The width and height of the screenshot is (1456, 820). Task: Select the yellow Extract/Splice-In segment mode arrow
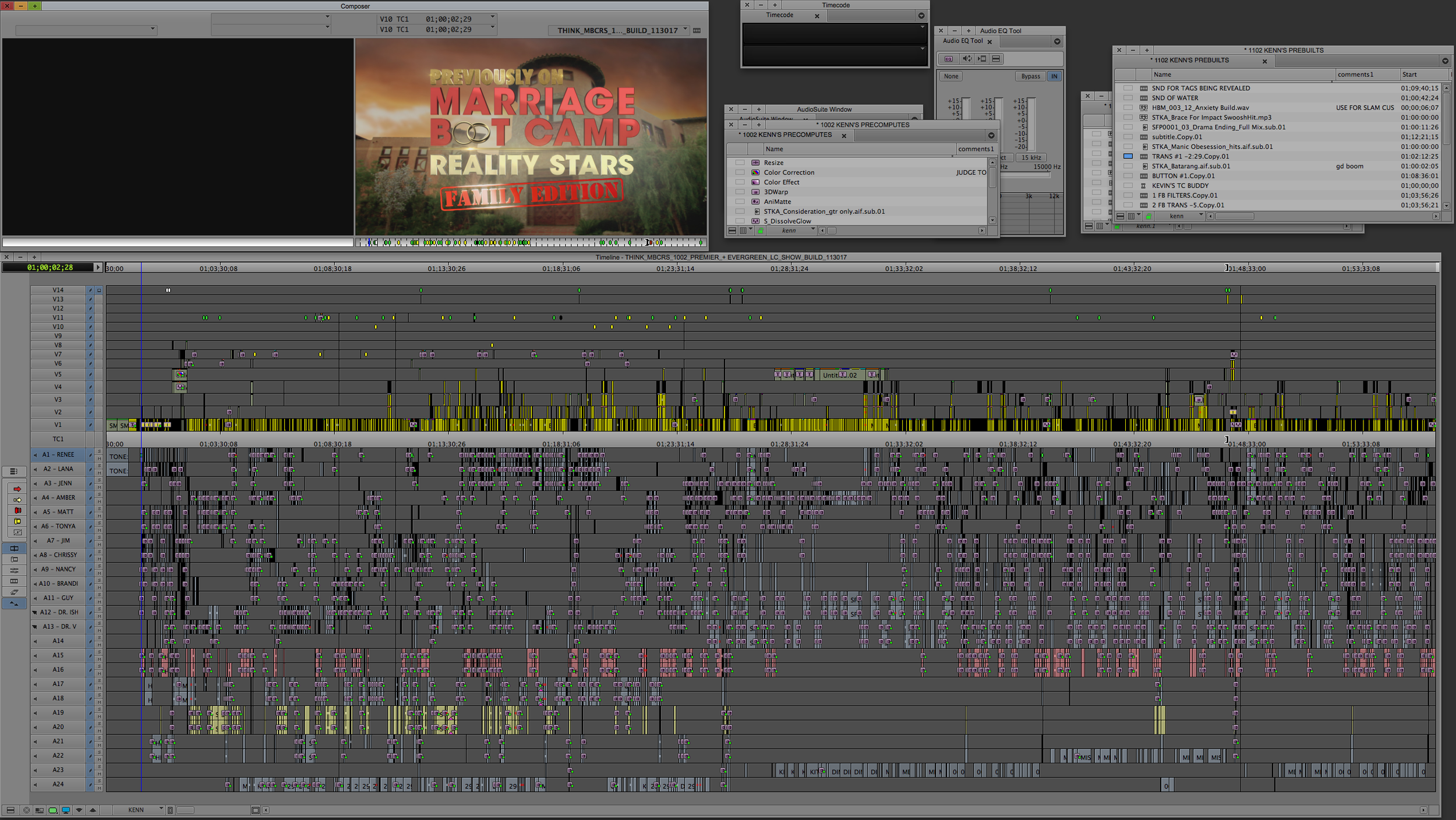pyautogui.click(x=17, y=500)
